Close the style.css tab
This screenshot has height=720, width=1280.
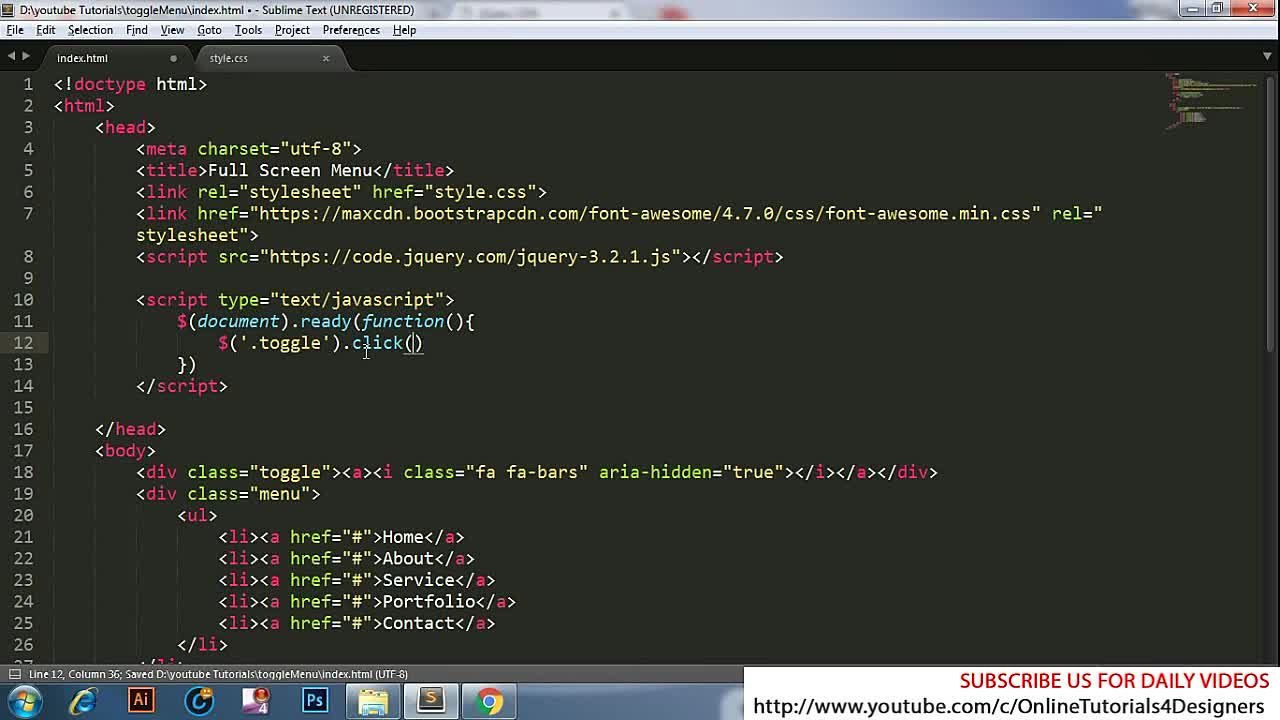(325, 58)
